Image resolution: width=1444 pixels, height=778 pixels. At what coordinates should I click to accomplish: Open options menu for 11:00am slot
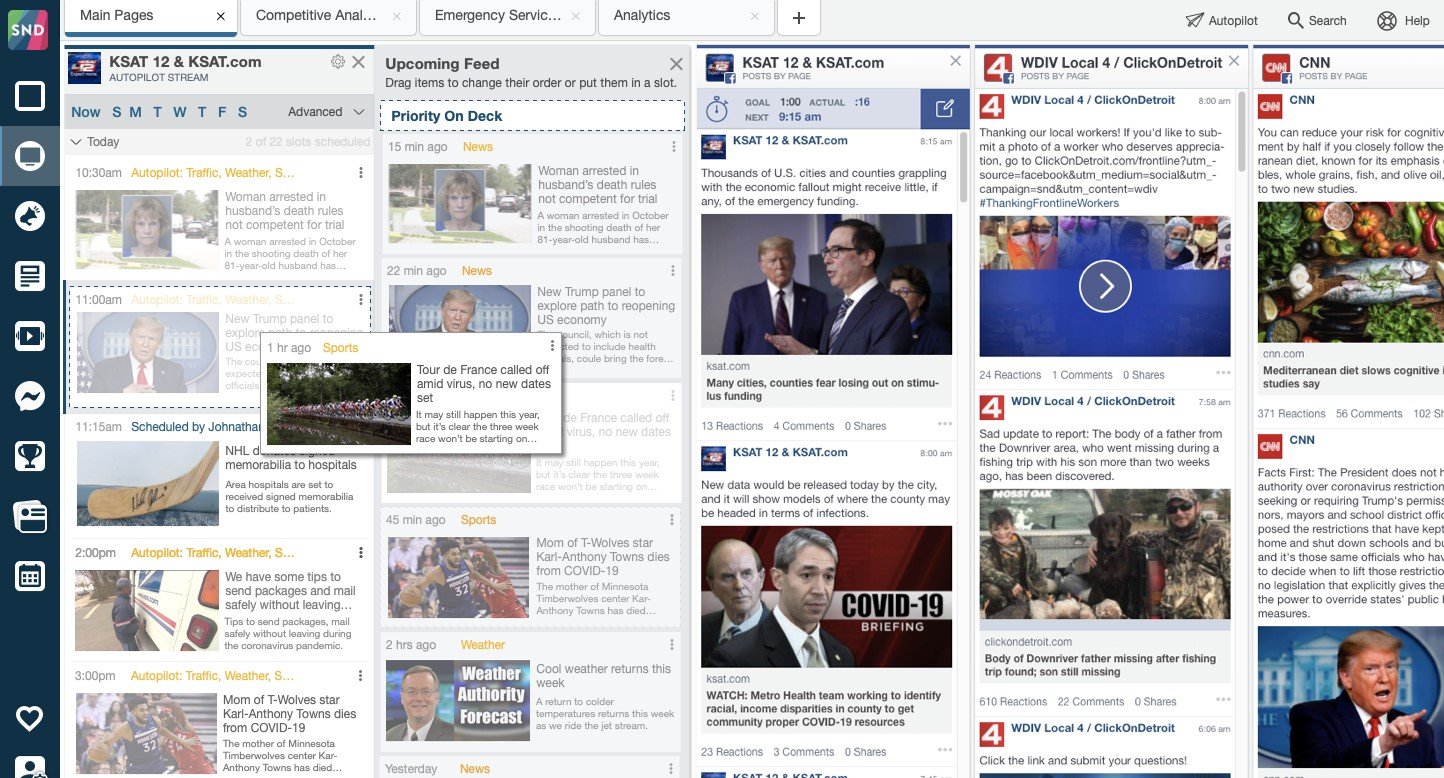click(x=361, y=300)
